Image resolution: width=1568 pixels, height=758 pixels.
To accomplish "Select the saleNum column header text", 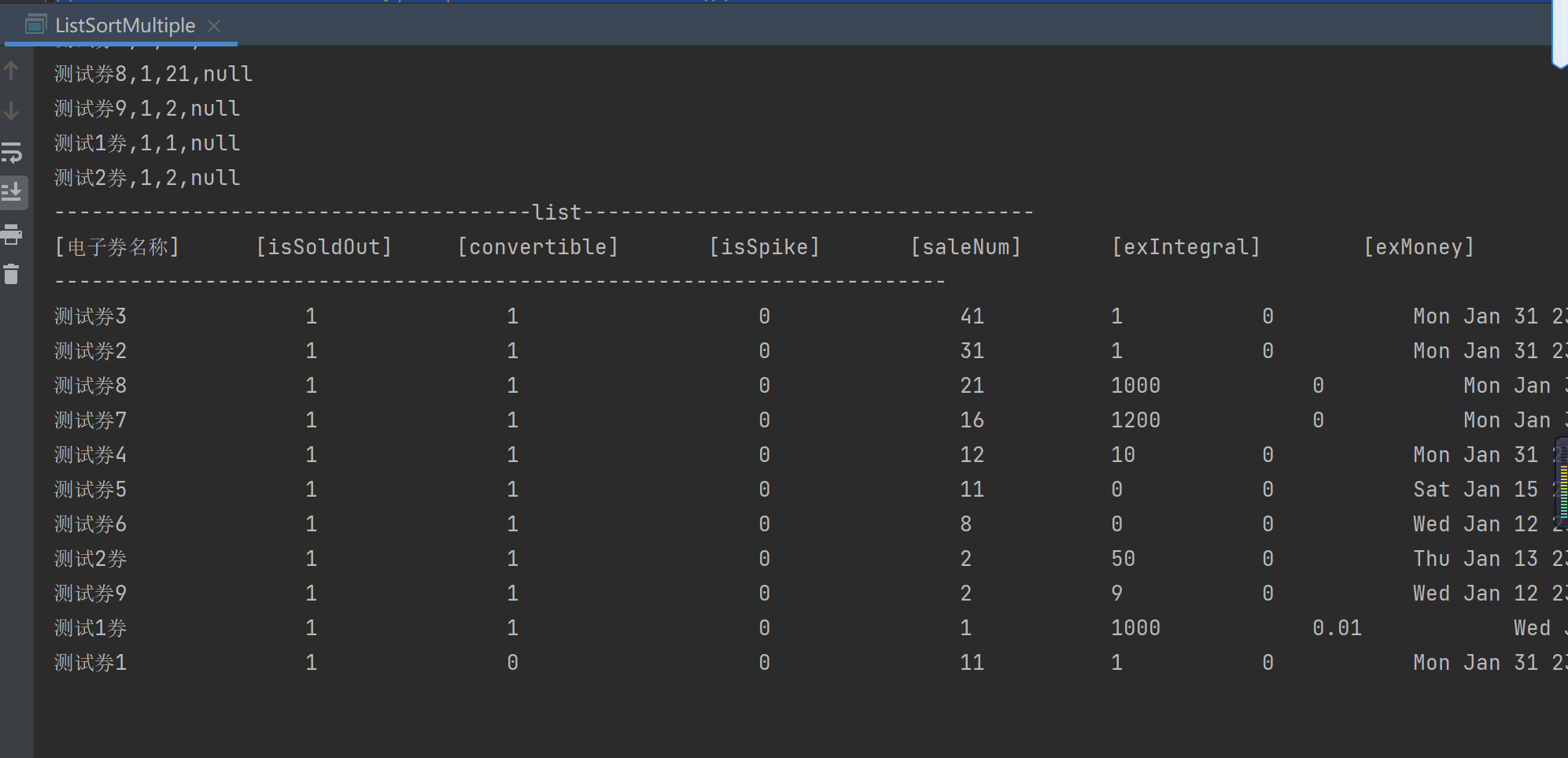I will pyautogui.click(x=967, y=246).
